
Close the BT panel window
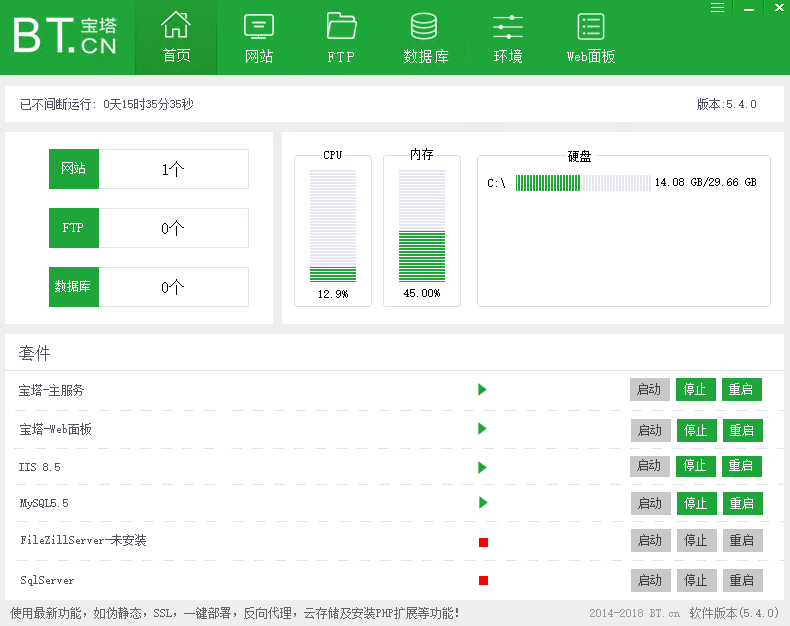[x=779, y=8]
